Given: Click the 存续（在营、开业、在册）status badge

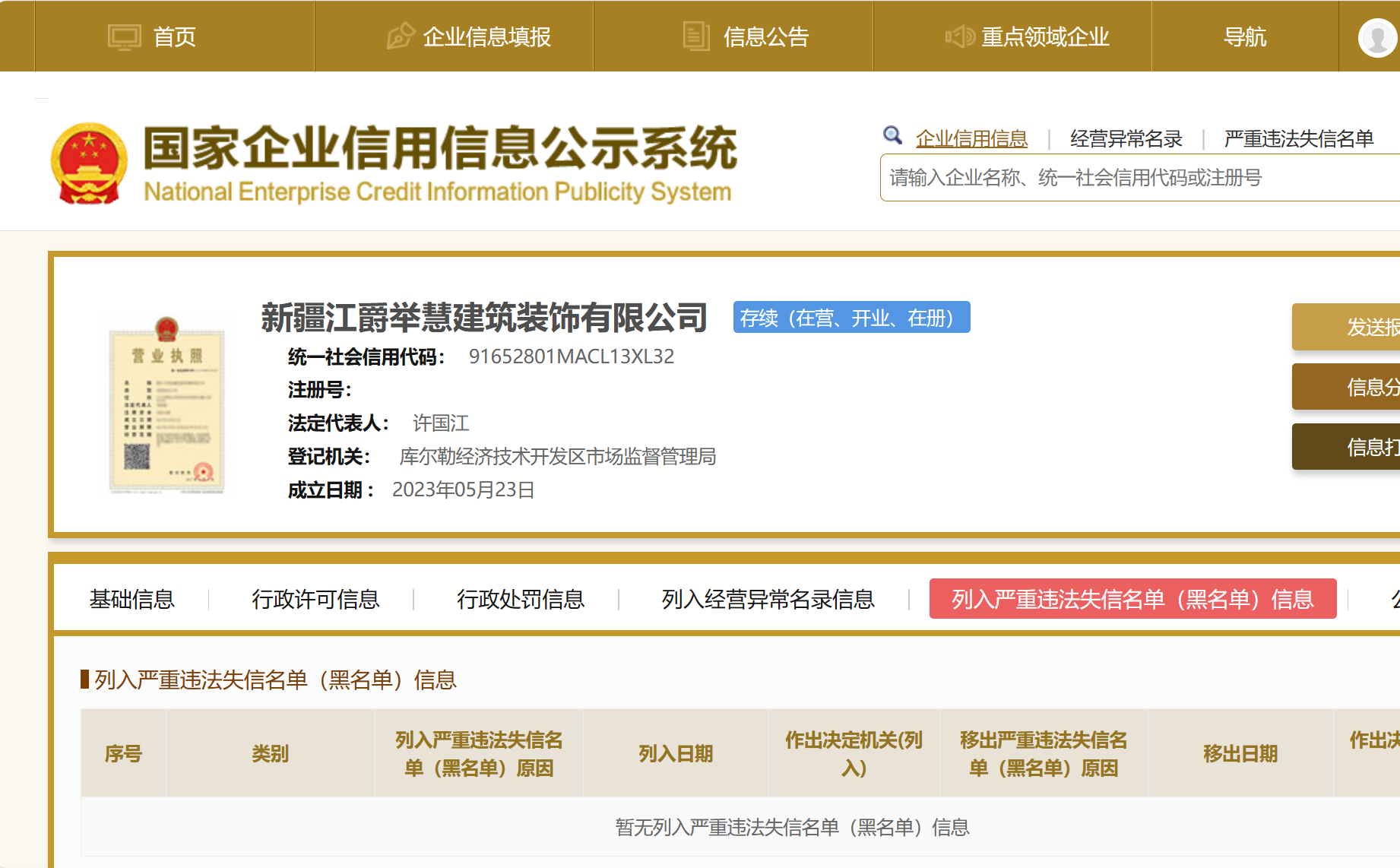Looking at the screenshot, I should tap(851, 317).
